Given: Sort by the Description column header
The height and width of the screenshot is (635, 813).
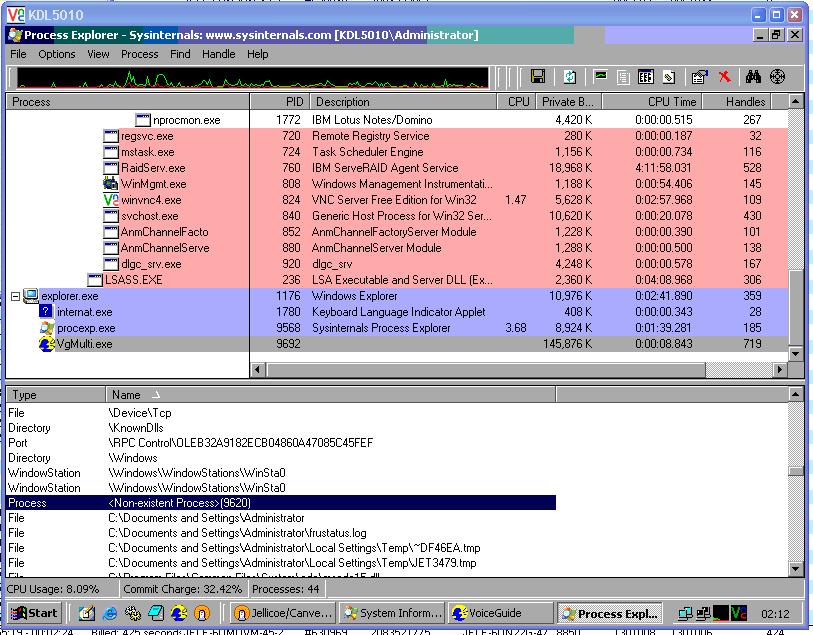Looking at the screenshot, I should (x=403, y=102).
